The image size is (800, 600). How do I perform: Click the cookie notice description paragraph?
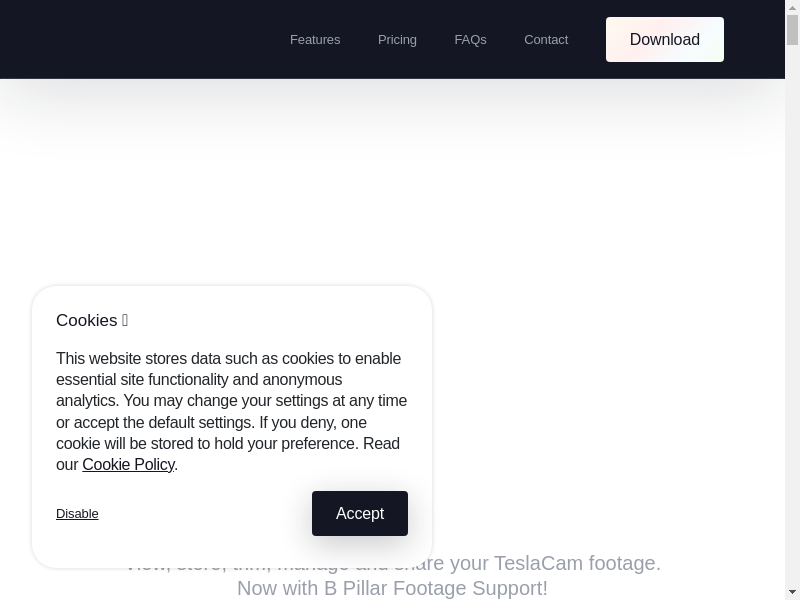tap(231, 401)
